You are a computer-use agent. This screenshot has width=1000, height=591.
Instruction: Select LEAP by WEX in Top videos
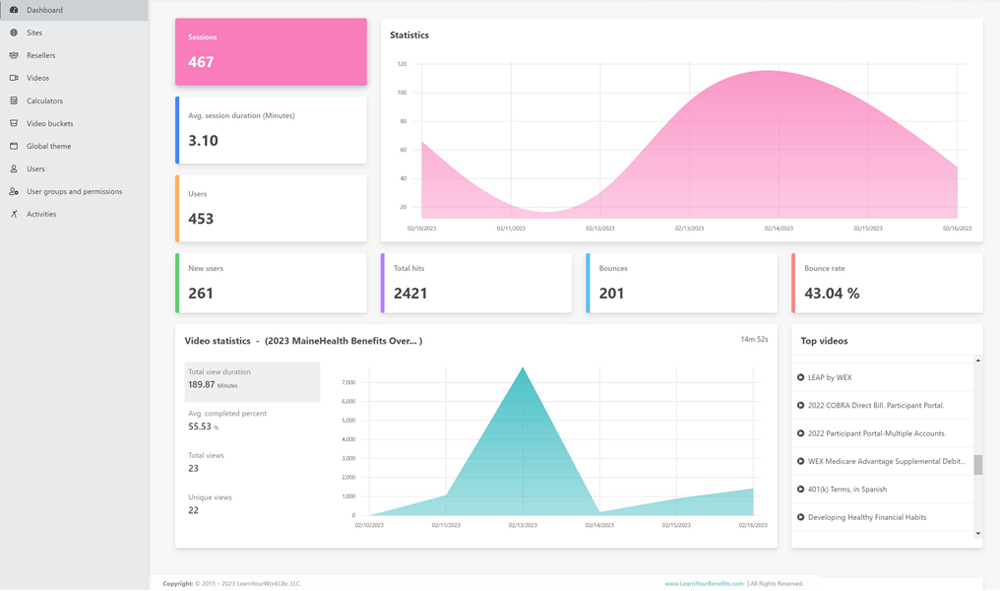pos(830,377)
